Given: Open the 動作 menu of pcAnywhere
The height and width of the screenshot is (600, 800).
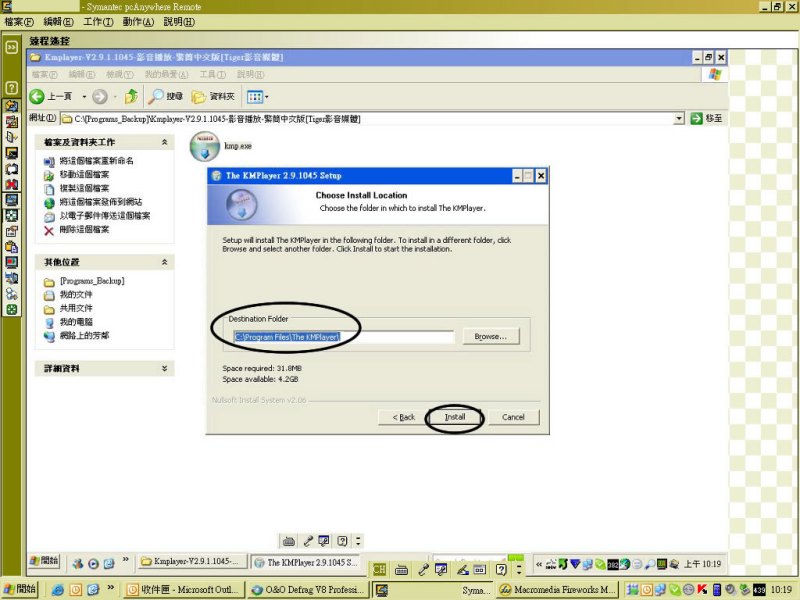Looking at the screenshot, I should 138,22.
